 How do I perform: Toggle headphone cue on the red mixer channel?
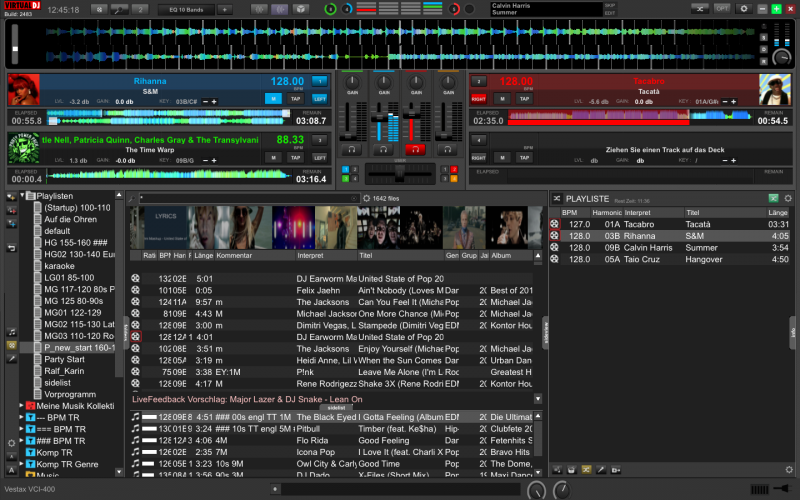pos(415,149)
